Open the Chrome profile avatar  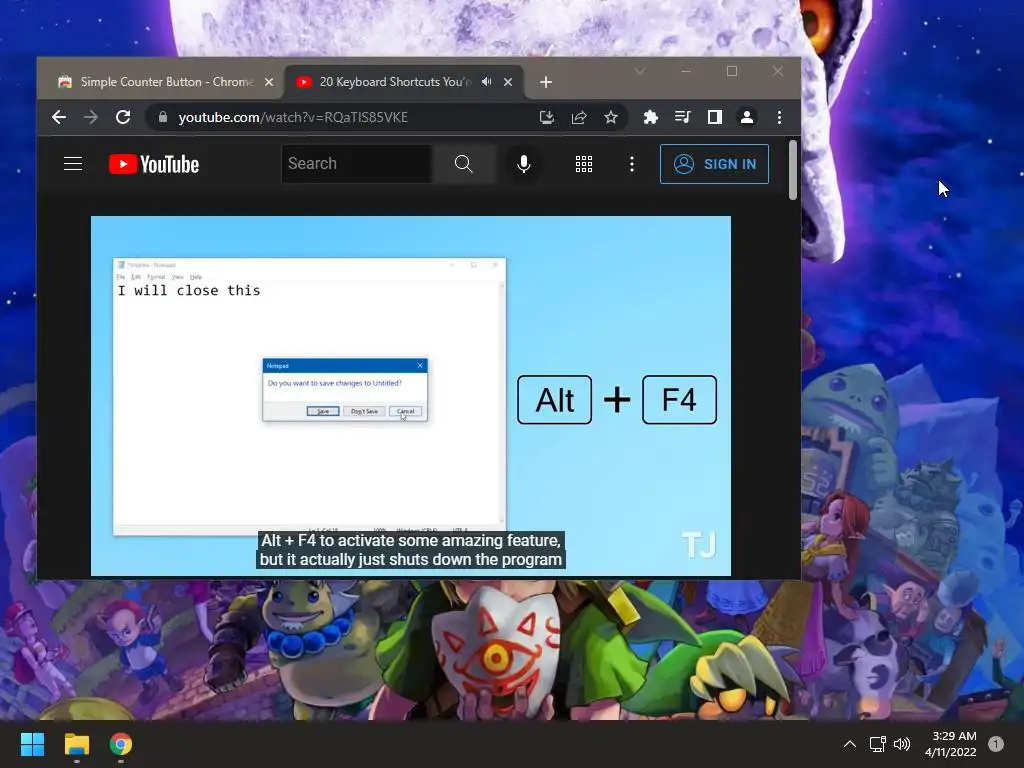746,117
